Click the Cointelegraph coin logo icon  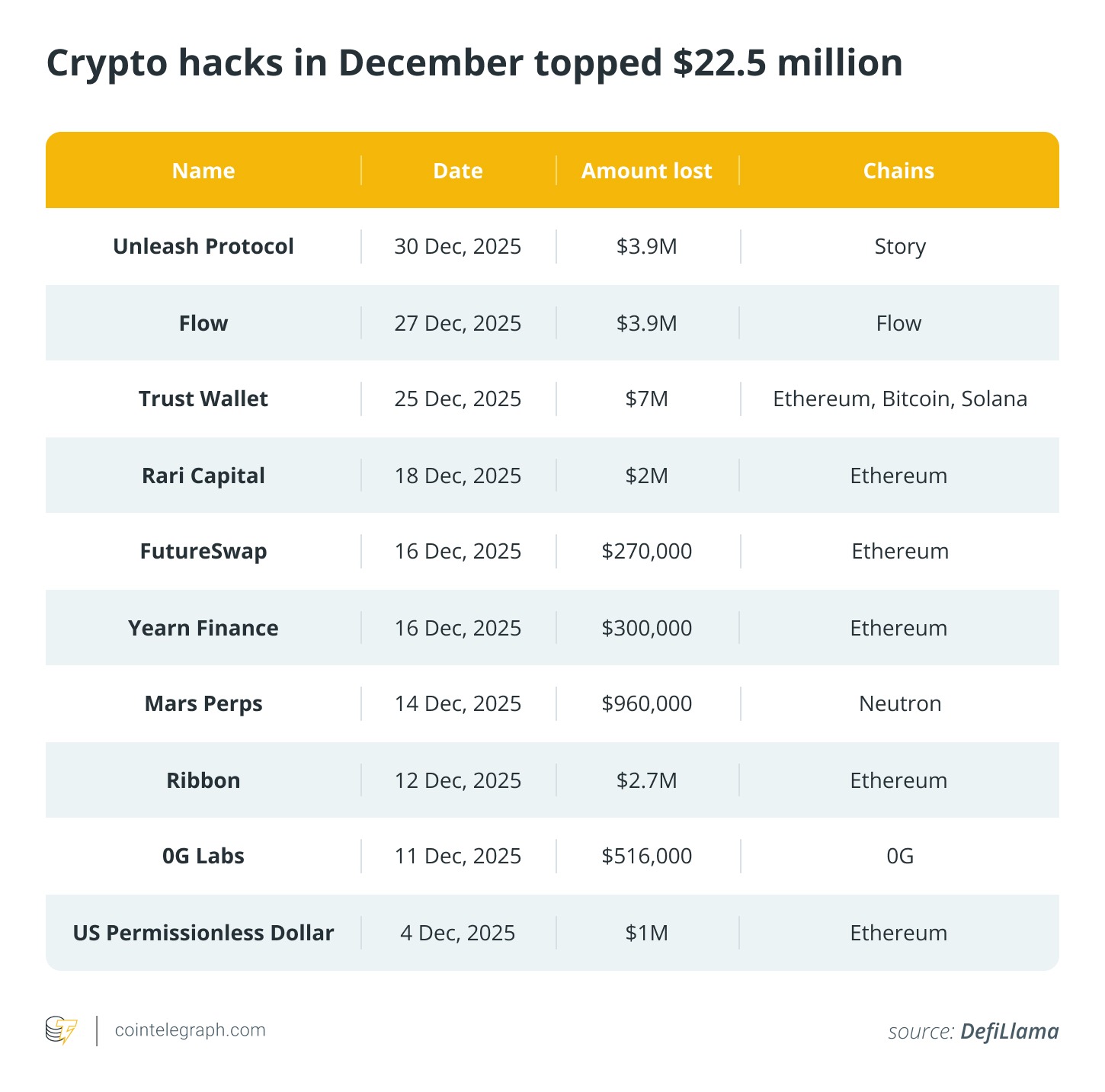point(62,1030)
